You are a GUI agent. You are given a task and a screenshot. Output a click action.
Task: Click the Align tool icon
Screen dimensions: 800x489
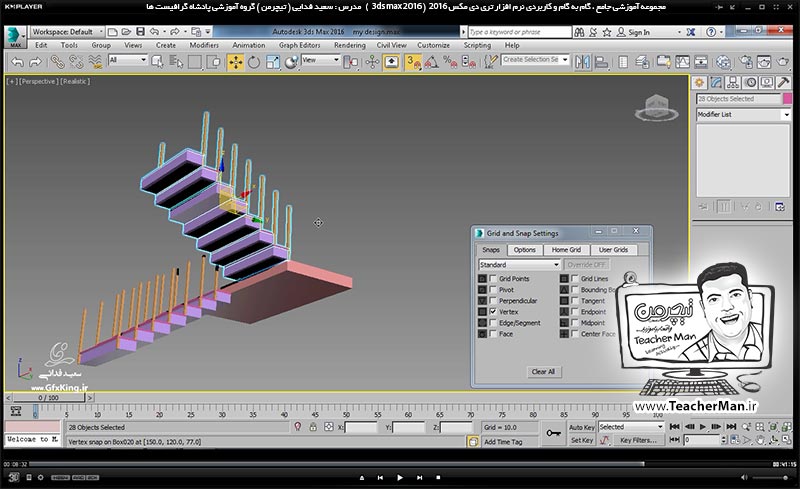click(602, 62)
